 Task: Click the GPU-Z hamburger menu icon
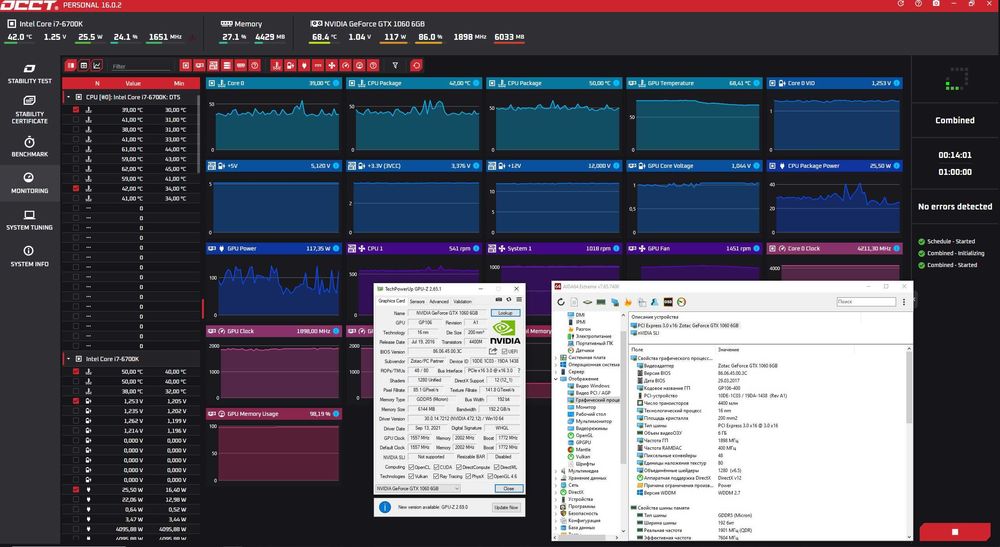point(519,300)
